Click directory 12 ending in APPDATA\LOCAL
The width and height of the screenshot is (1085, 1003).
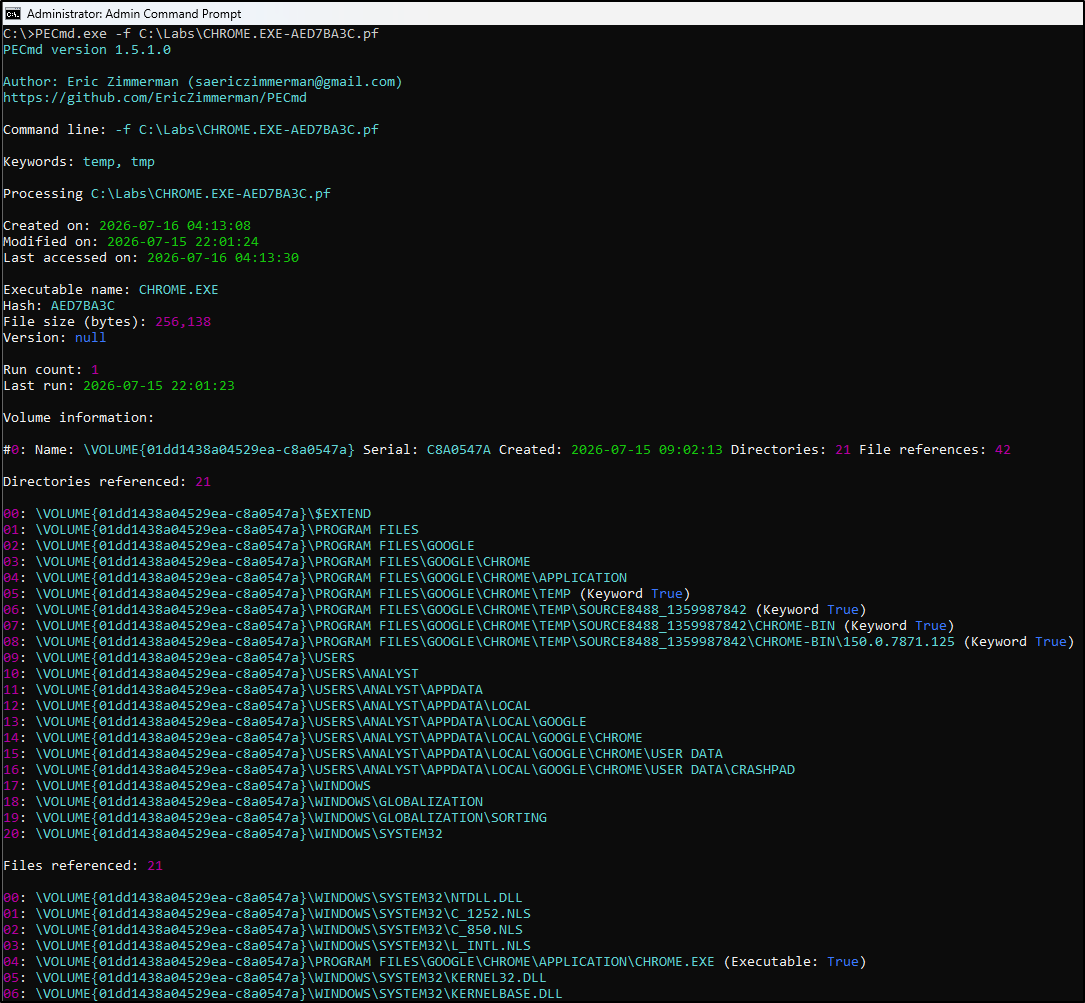coord(267,705)
